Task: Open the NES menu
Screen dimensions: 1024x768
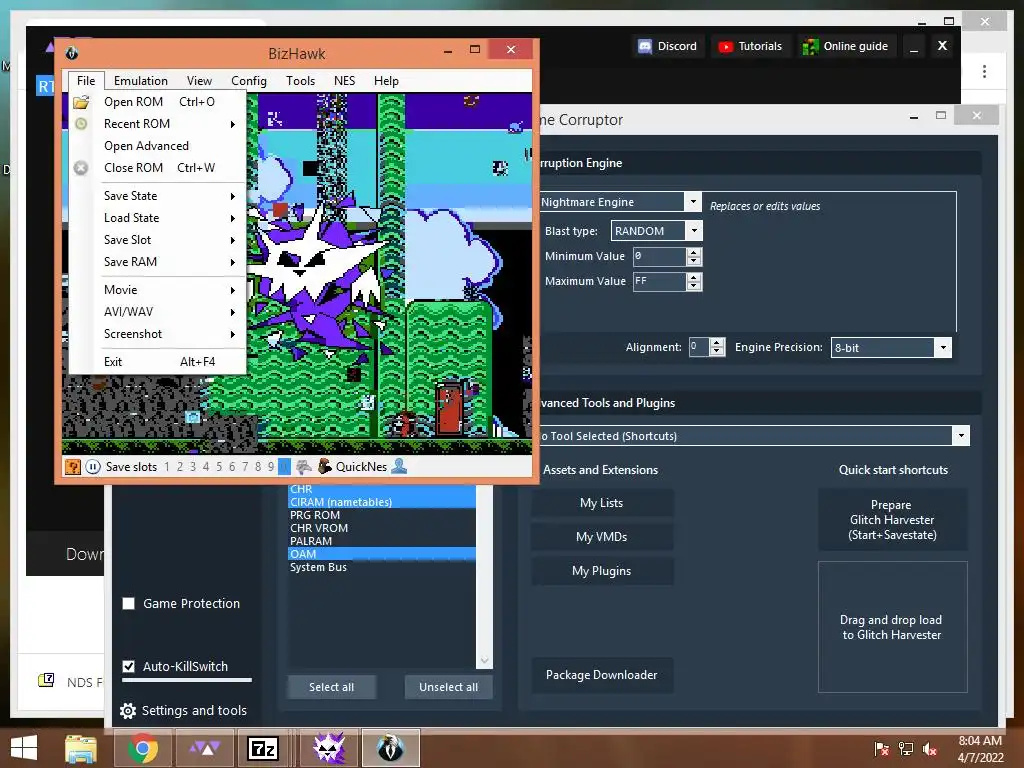Action: 344,80
